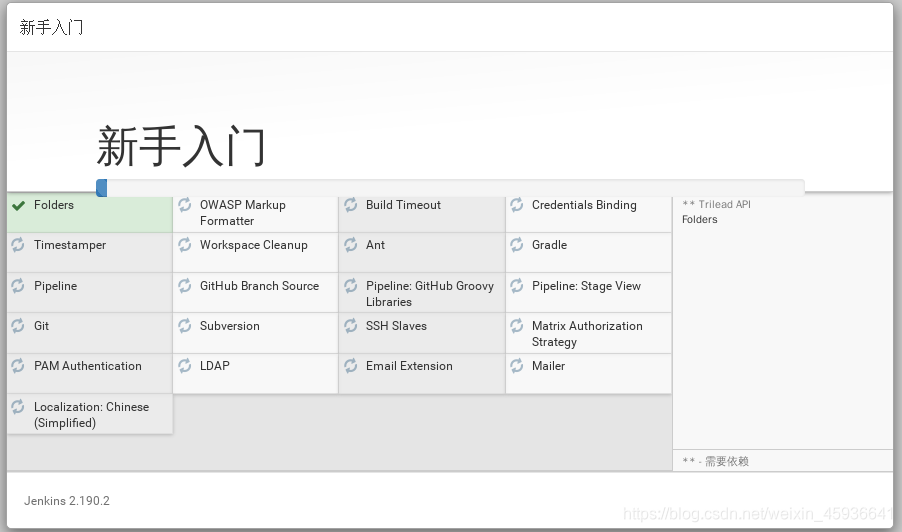This screenshot has height=532, width=902.
Task: Click the sync icon beside Pipeline: Stage View
Action: [517, 286]
